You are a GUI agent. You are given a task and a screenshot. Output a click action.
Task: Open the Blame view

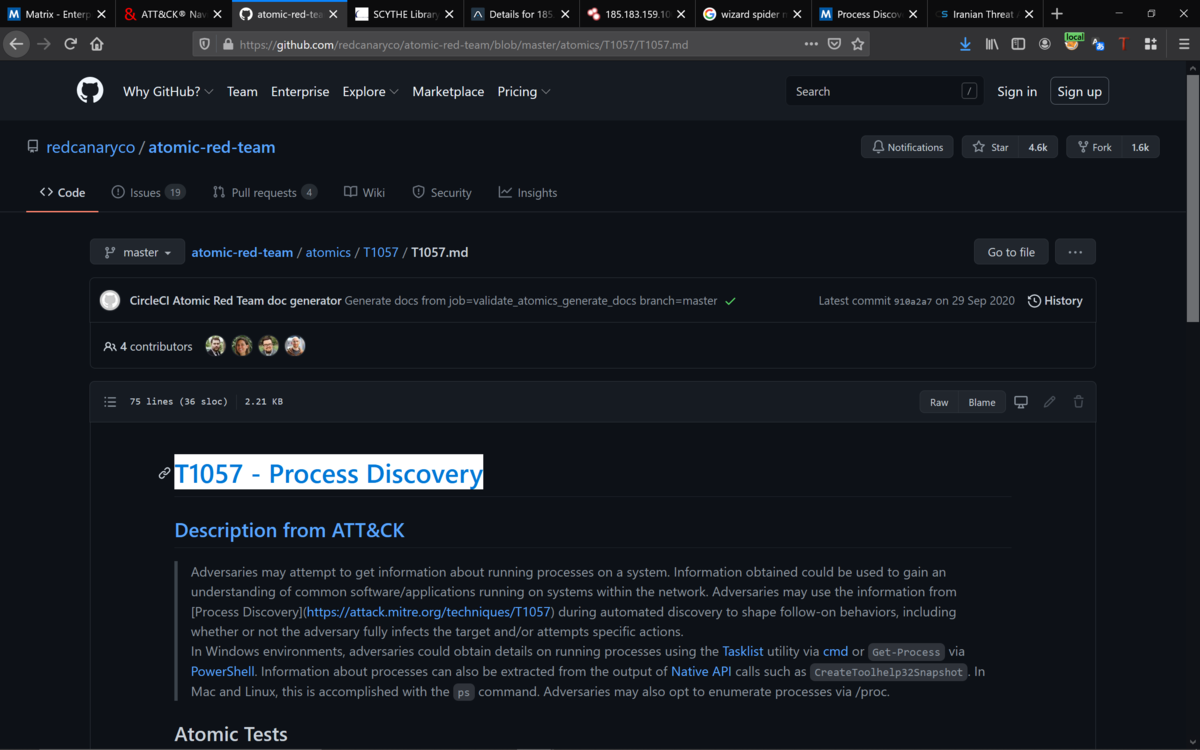982,402
